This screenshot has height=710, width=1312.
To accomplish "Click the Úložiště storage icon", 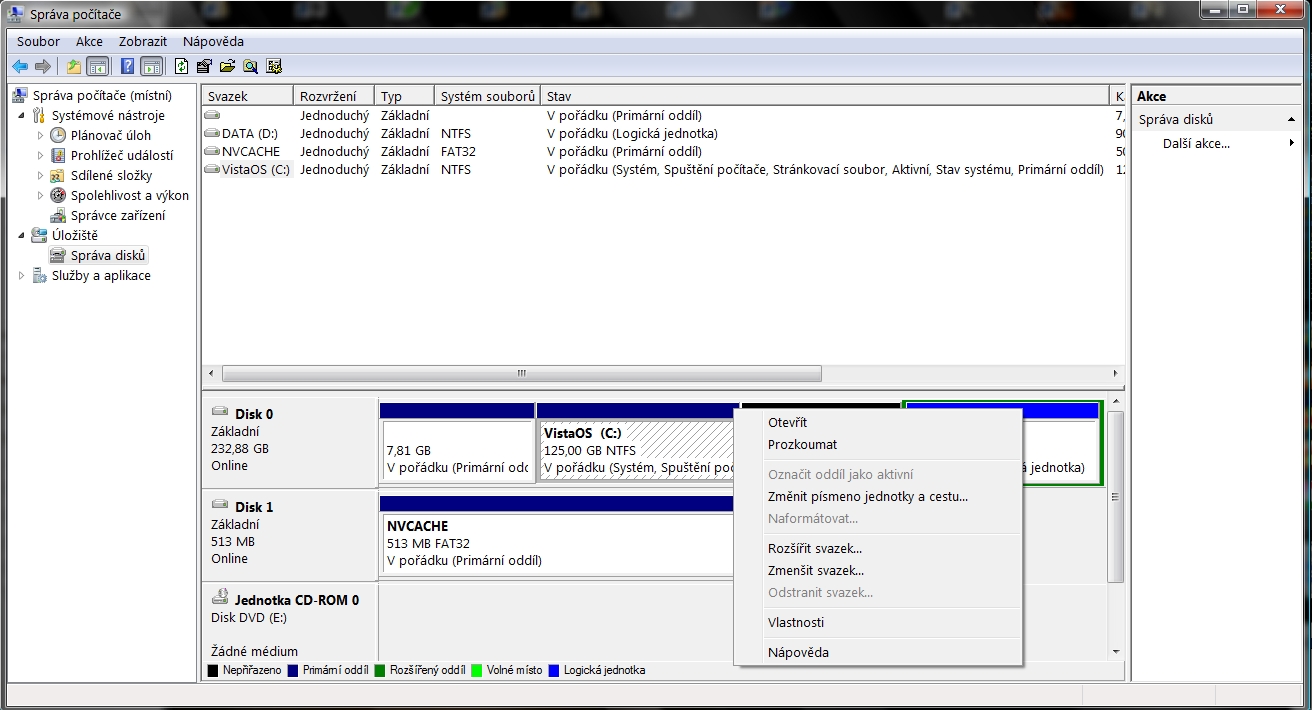I will pyautogui.click(x=39, y=235).
